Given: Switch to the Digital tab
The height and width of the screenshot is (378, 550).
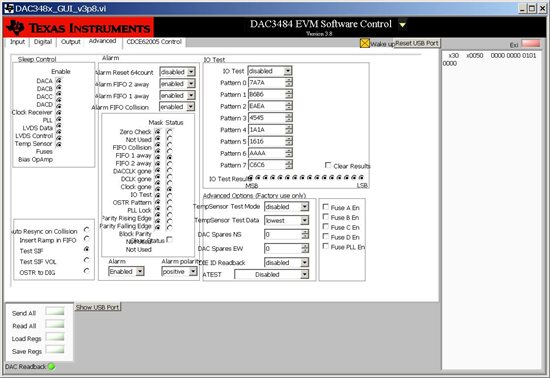Looking at the screenshot, I should pos(43,42).
